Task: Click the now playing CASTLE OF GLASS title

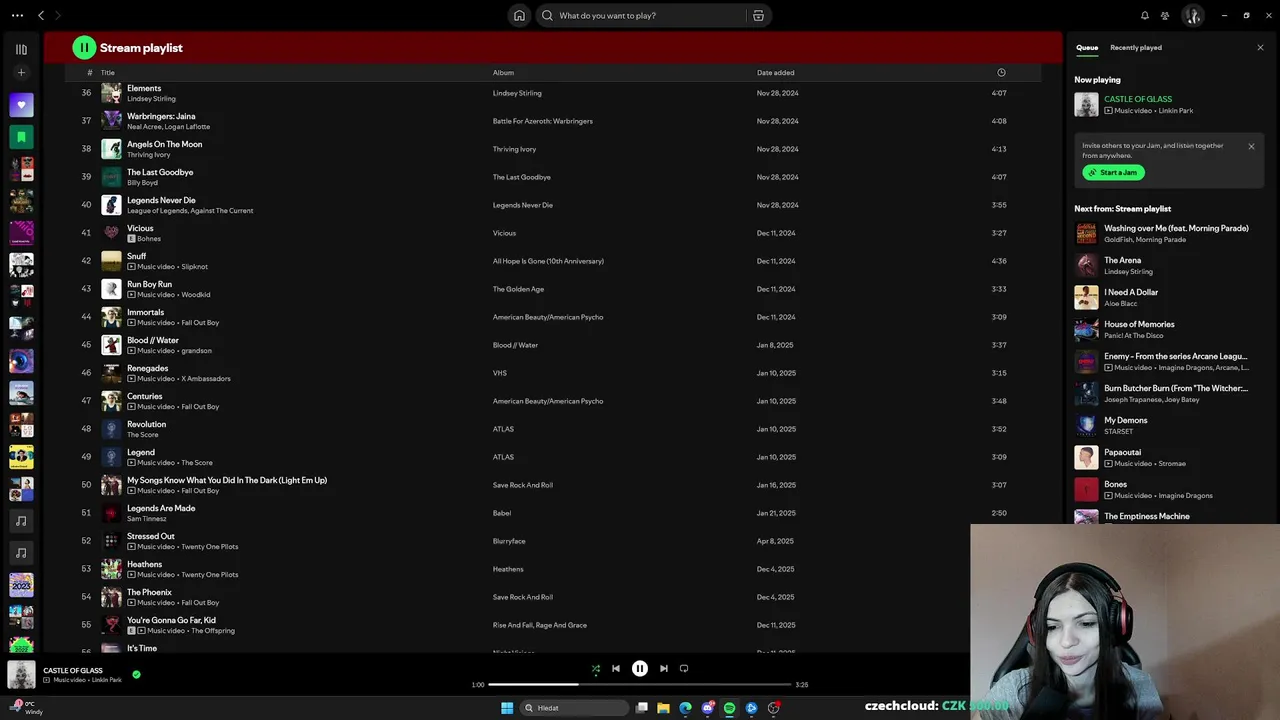Action: [1138, 99]
